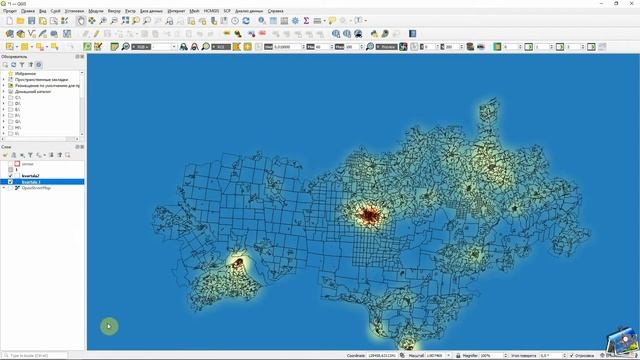The height and width of the screenshot is (360, 640).
Task: Select the Zoom In tool
Action: pyautogui.click(x=103, y=20)
